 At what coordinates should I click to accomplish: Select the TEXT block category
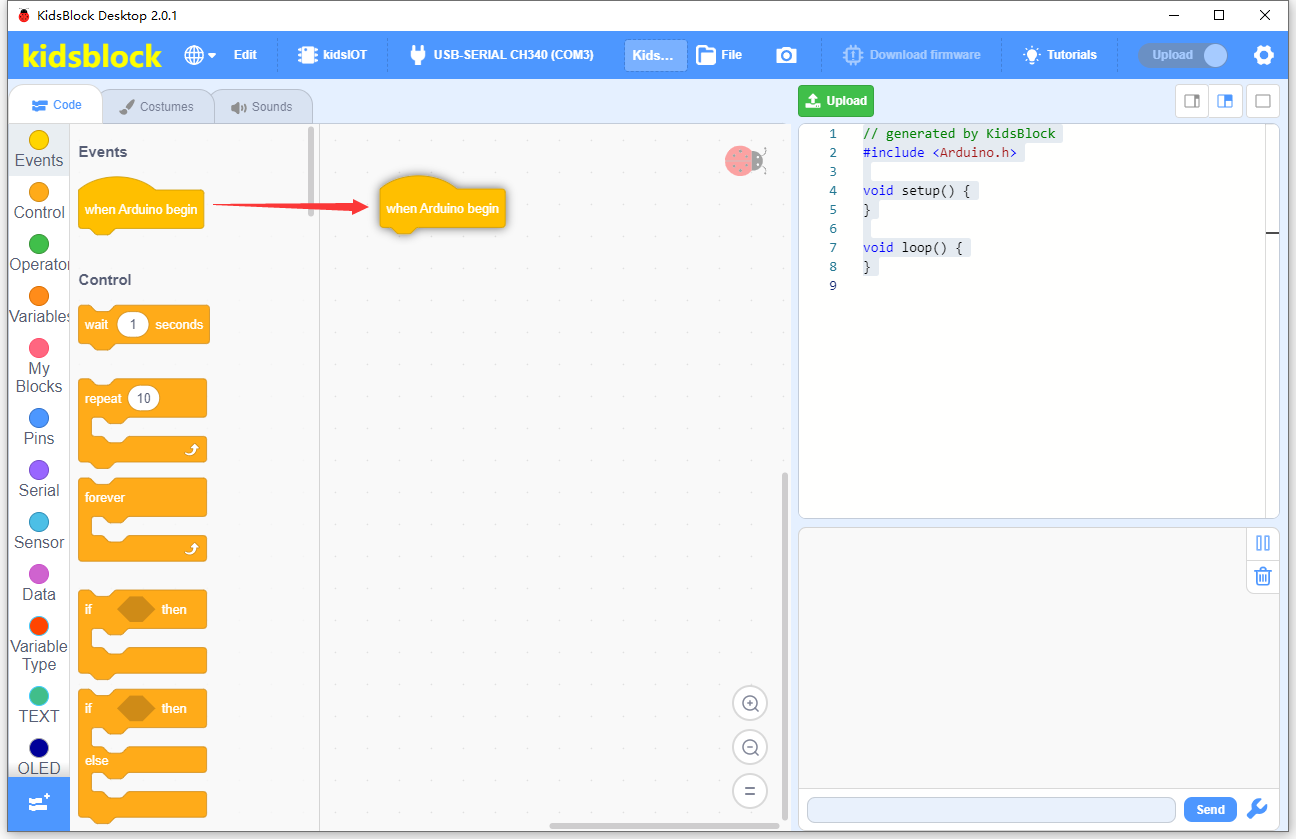point(39,706)
